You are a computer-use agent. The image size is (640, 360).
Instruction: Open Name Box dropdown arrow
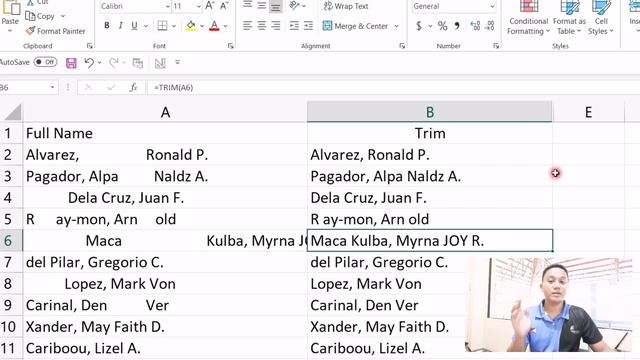coord(52,87)
